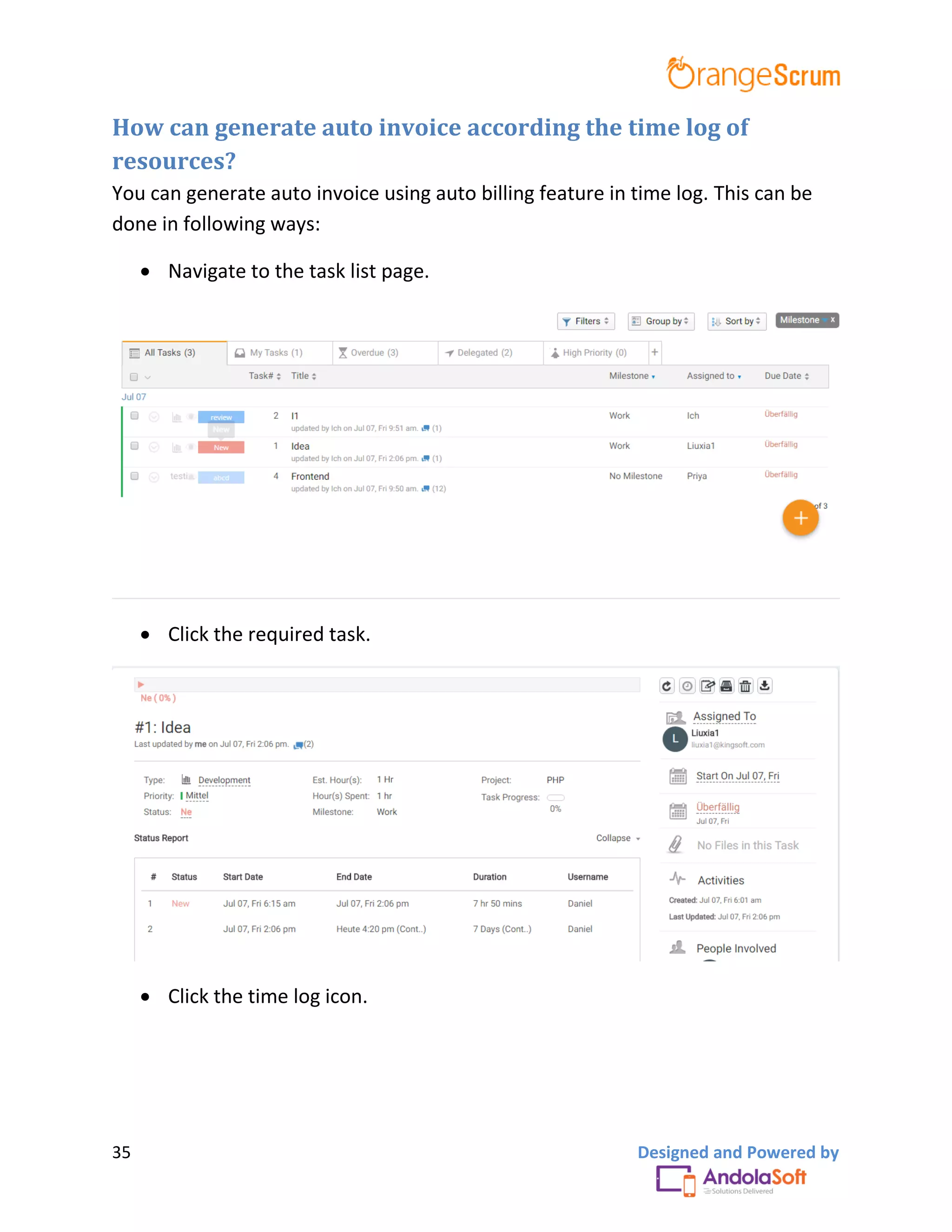The height and width of the screenshot is (1232, 952).
Task: Click the archive drawer icon
Action: pyautogui.click(x=727, y=686)
